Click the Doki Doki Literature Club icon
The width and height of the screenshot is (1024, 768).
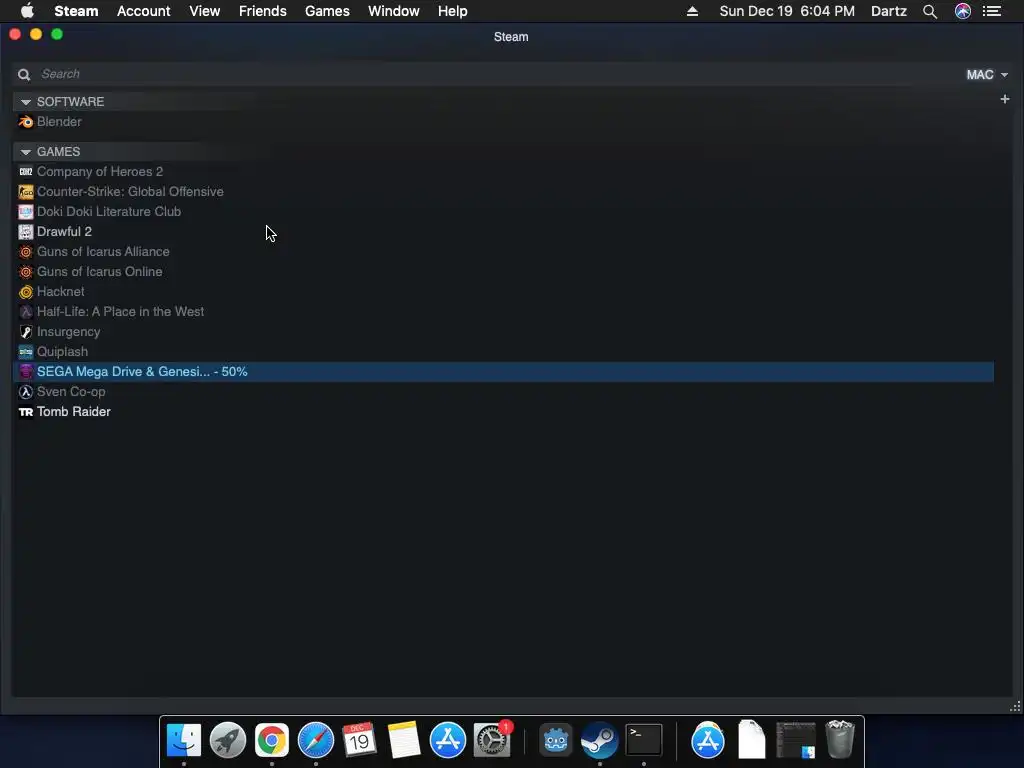tap(25, 212)
